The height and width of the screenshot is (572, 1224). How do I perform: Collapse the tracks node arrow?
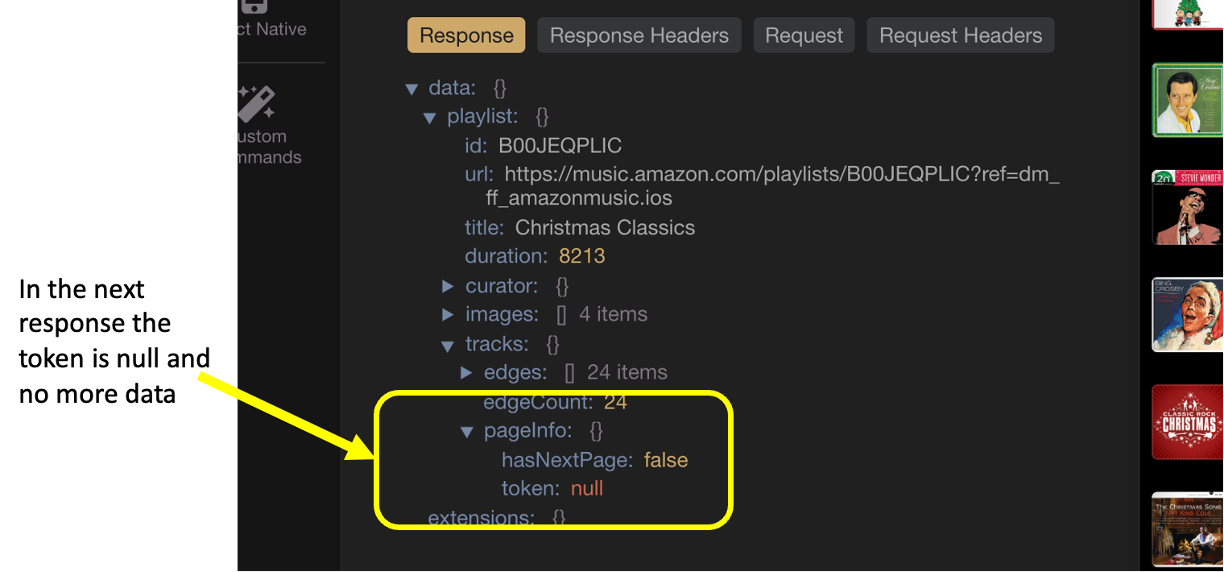[448, 346]
